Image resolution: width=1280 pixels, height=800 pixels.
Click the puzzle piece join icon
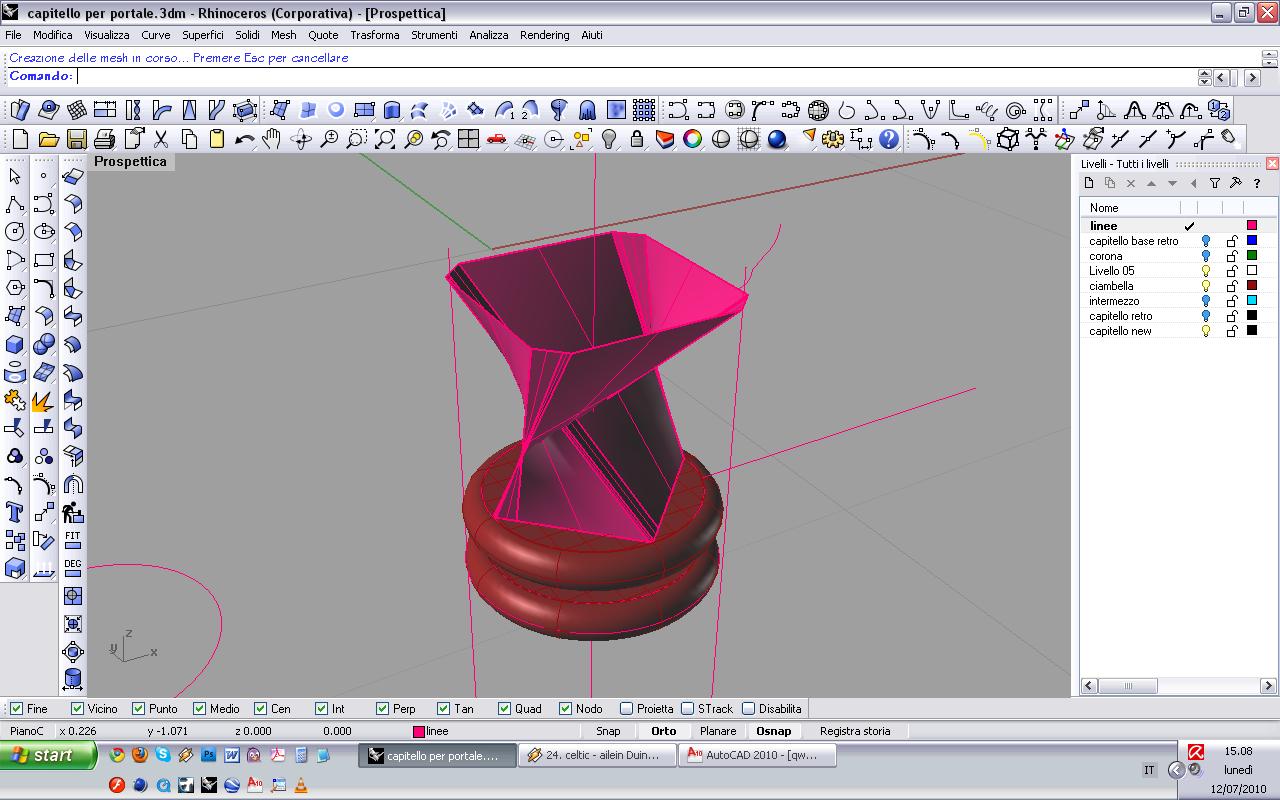click(15, 400)
